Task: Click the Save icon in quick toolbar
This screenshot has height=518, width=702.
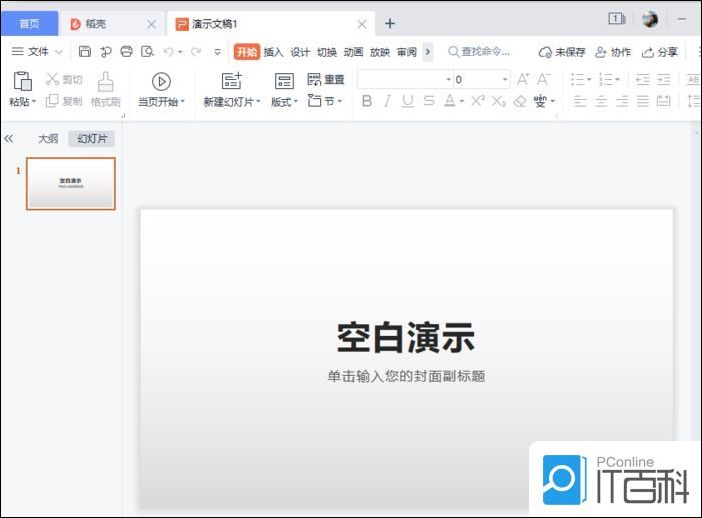Action: point(85,51)
